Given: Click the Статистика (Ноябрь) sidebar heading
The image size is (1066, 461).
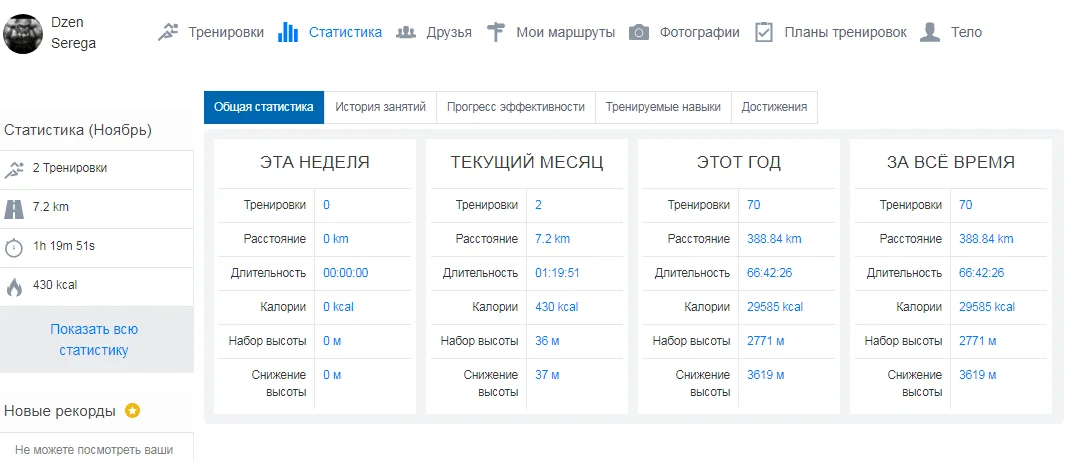Looking at the screenshot, I should pos(78,130).
